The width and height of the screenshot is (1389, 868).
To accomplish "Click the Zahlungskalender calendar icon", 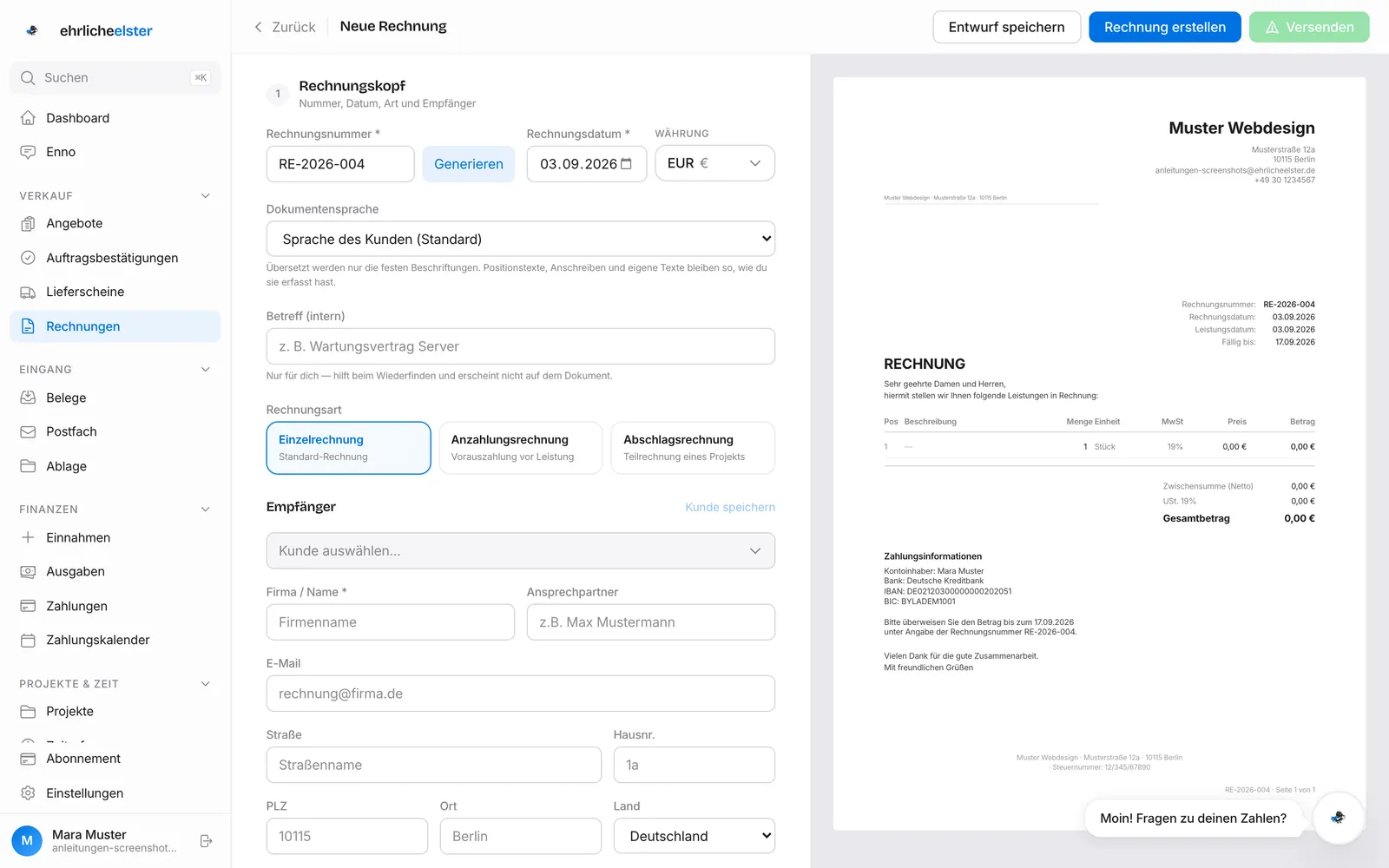I will pos(28,640).
